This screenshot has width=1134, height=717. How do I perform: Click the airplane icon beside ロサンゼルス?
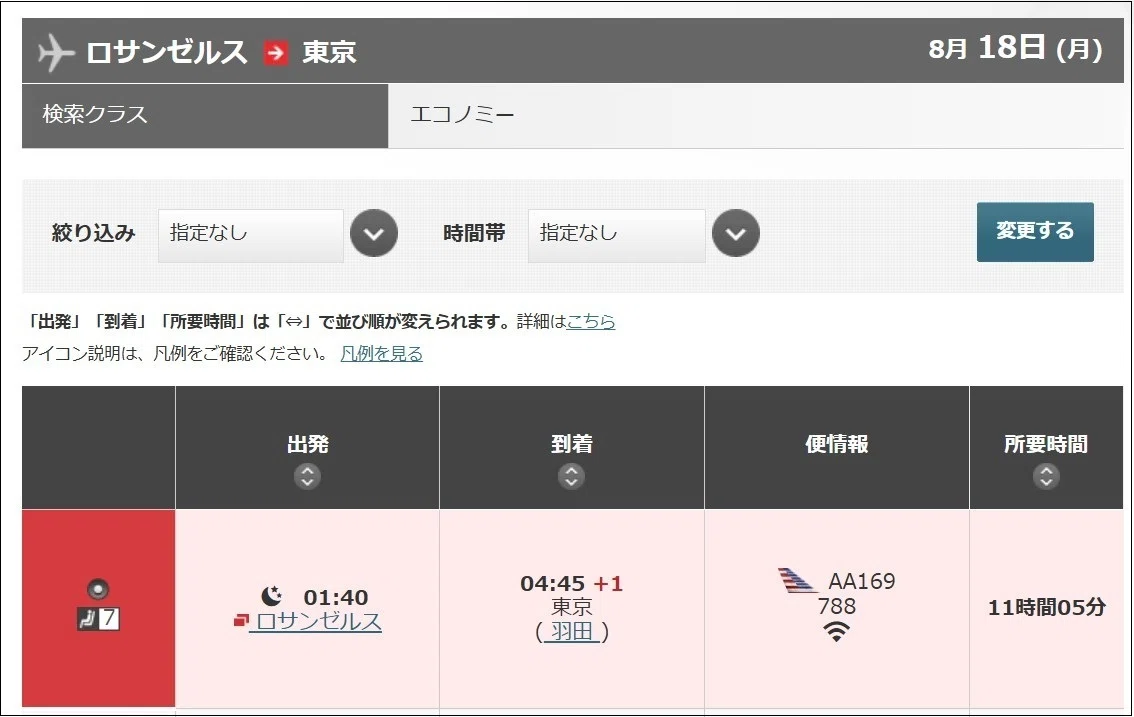click(56, 53)
